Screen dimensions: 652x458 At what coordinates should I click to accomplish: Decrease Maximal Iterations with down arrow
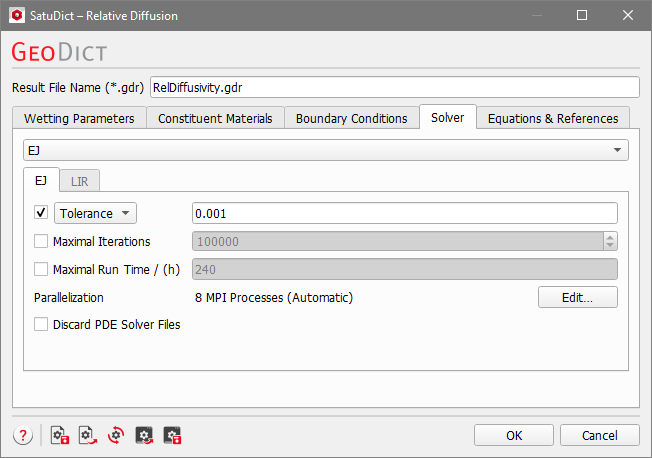(x=610, y=245)
